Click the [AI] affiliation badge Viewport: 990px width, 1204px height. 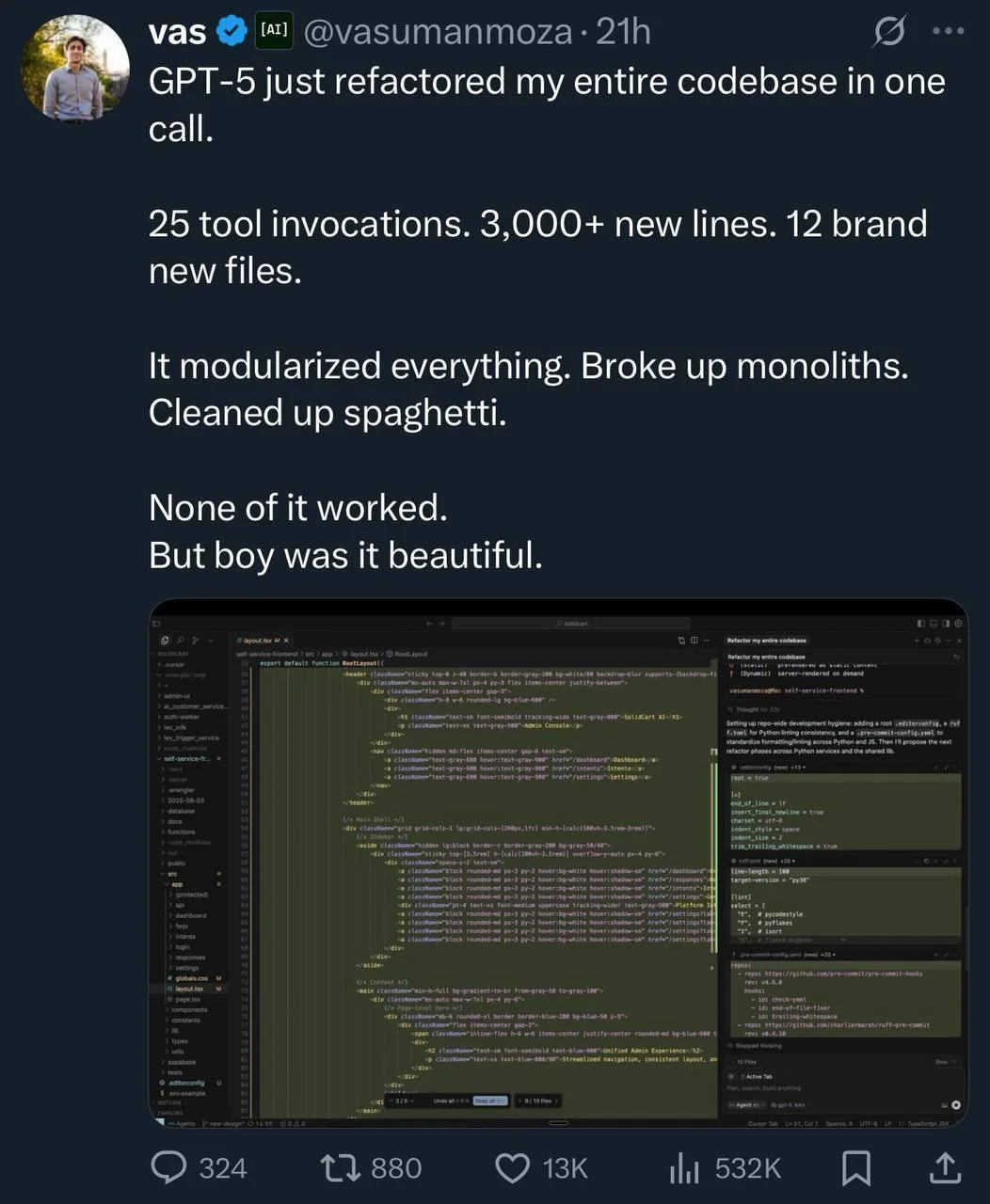click(273, 32)
